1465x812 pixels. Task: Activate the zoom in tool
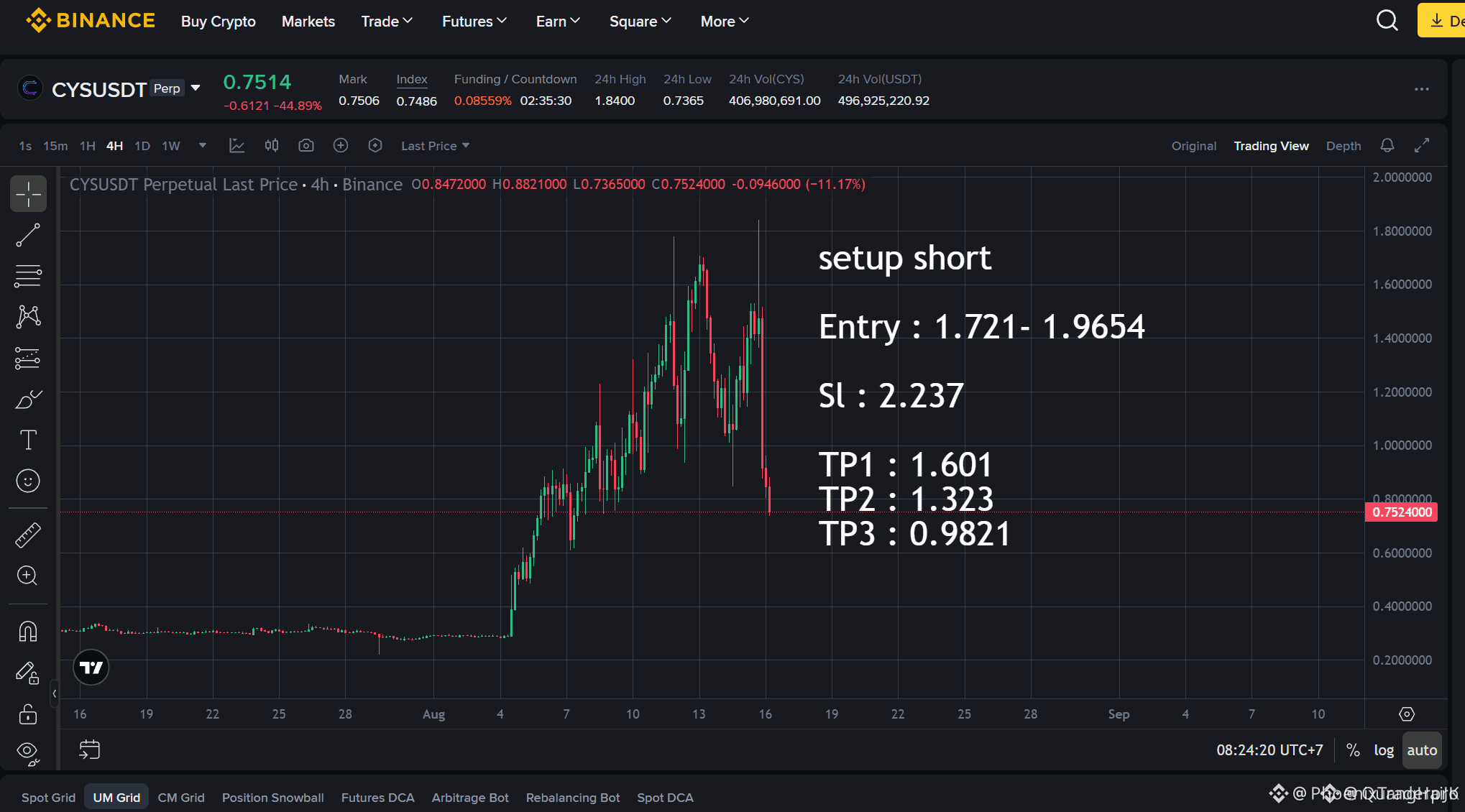pyautogui.click(x=28, y=576)
